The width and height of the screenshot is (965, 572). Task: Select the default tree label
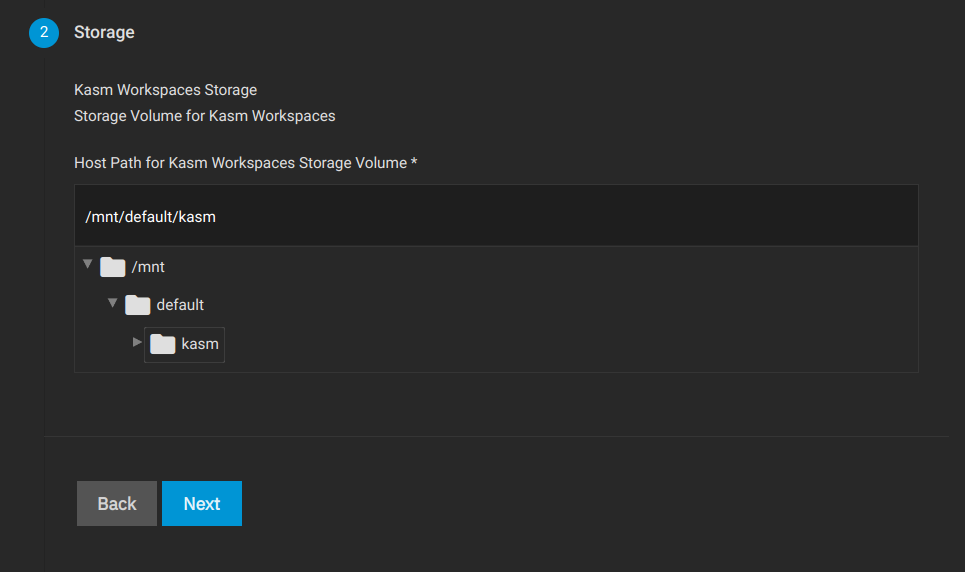pos(180,305)
